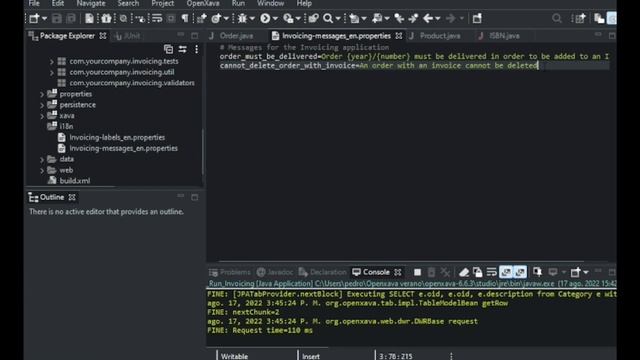Screen dimensions: 640x360
Task: Open the Run configurations dropdown arrow
Action: click(x=275, y=19)
